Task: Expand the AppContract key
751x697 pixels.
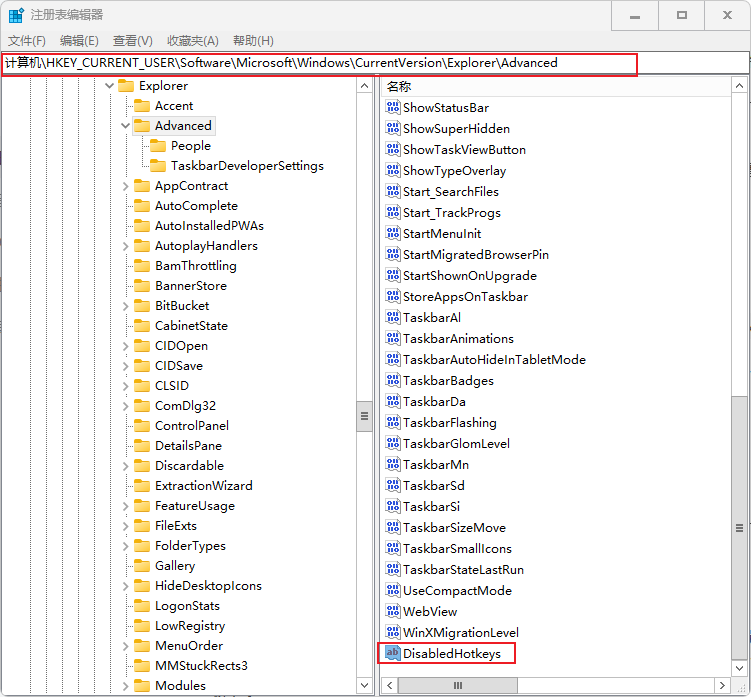Action: [x=125, y=186]
